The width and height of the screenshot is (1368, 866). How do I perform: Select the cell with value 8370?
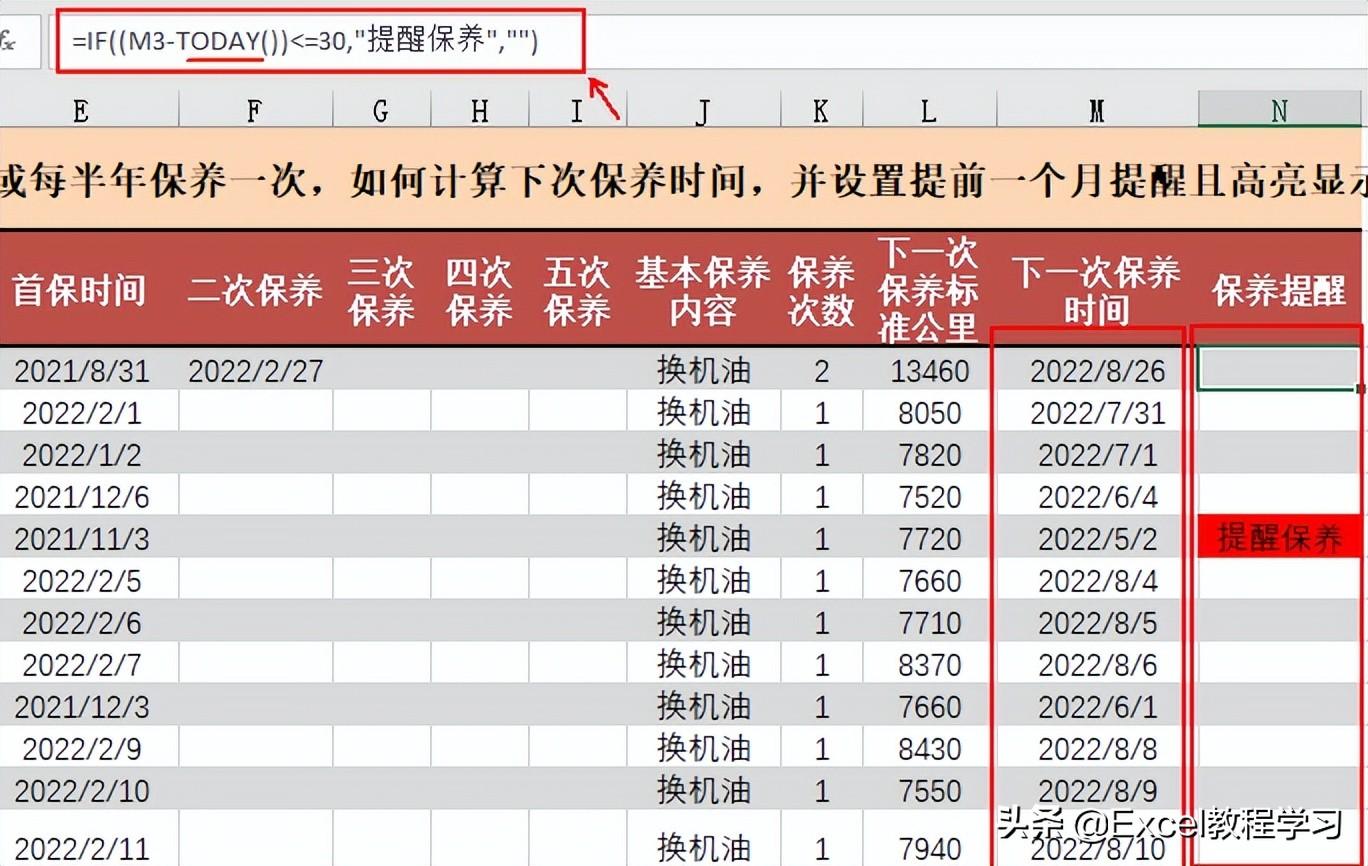click(929, 665)
